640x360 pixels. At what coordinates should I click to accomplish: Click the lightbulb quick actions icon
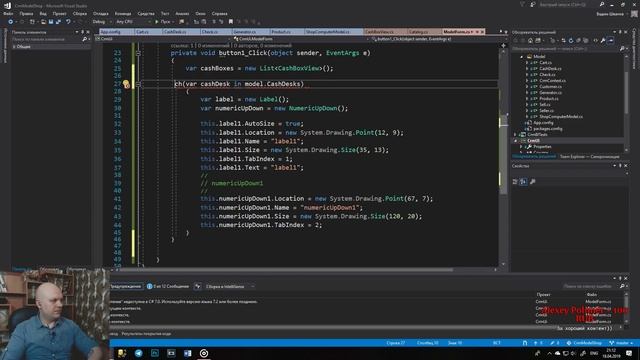[126, 84]
